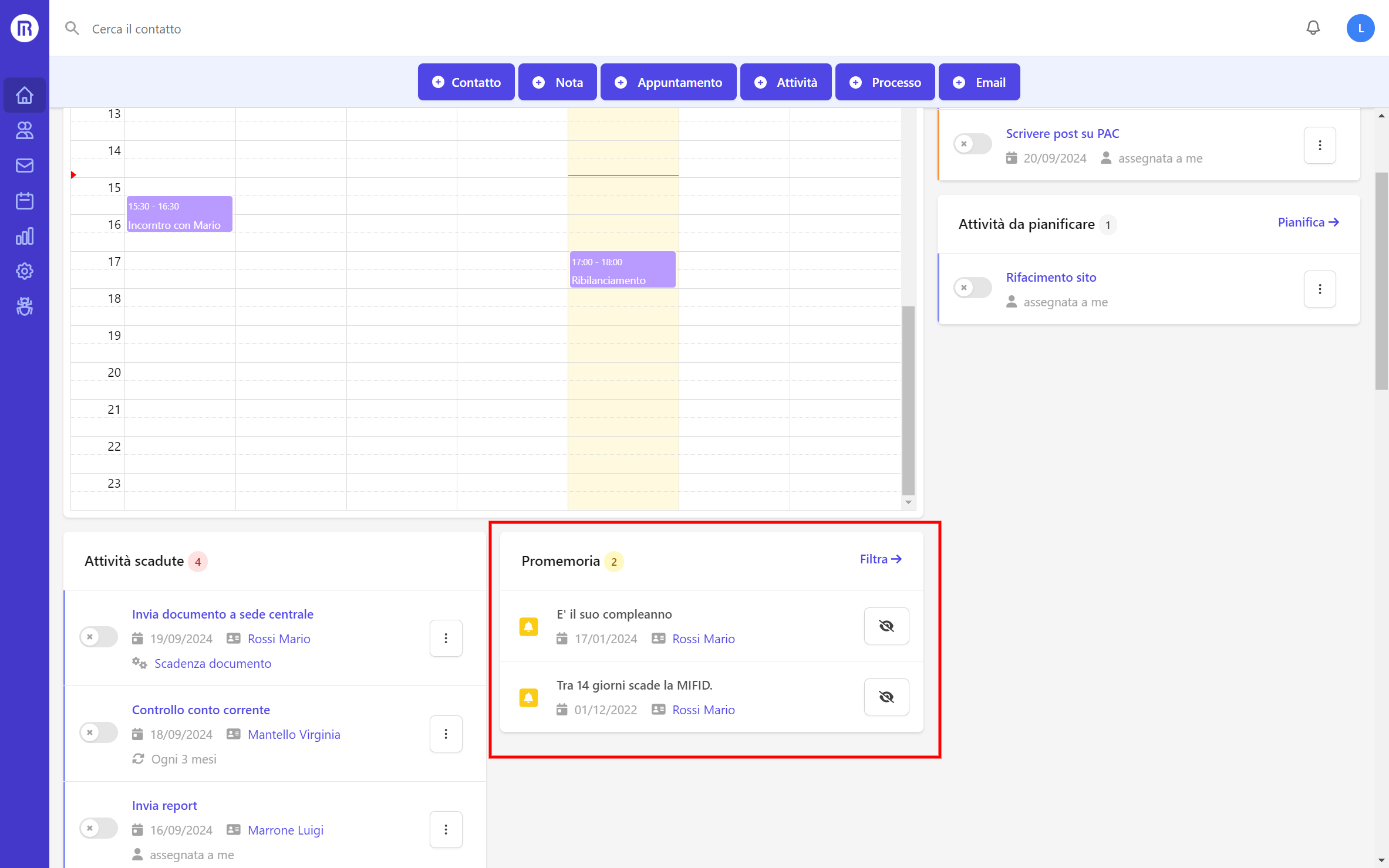The width and height of the screenshot is (1389, 868).
Task: Open the automation robot section in the sidebar
Action: pos(24,306)
